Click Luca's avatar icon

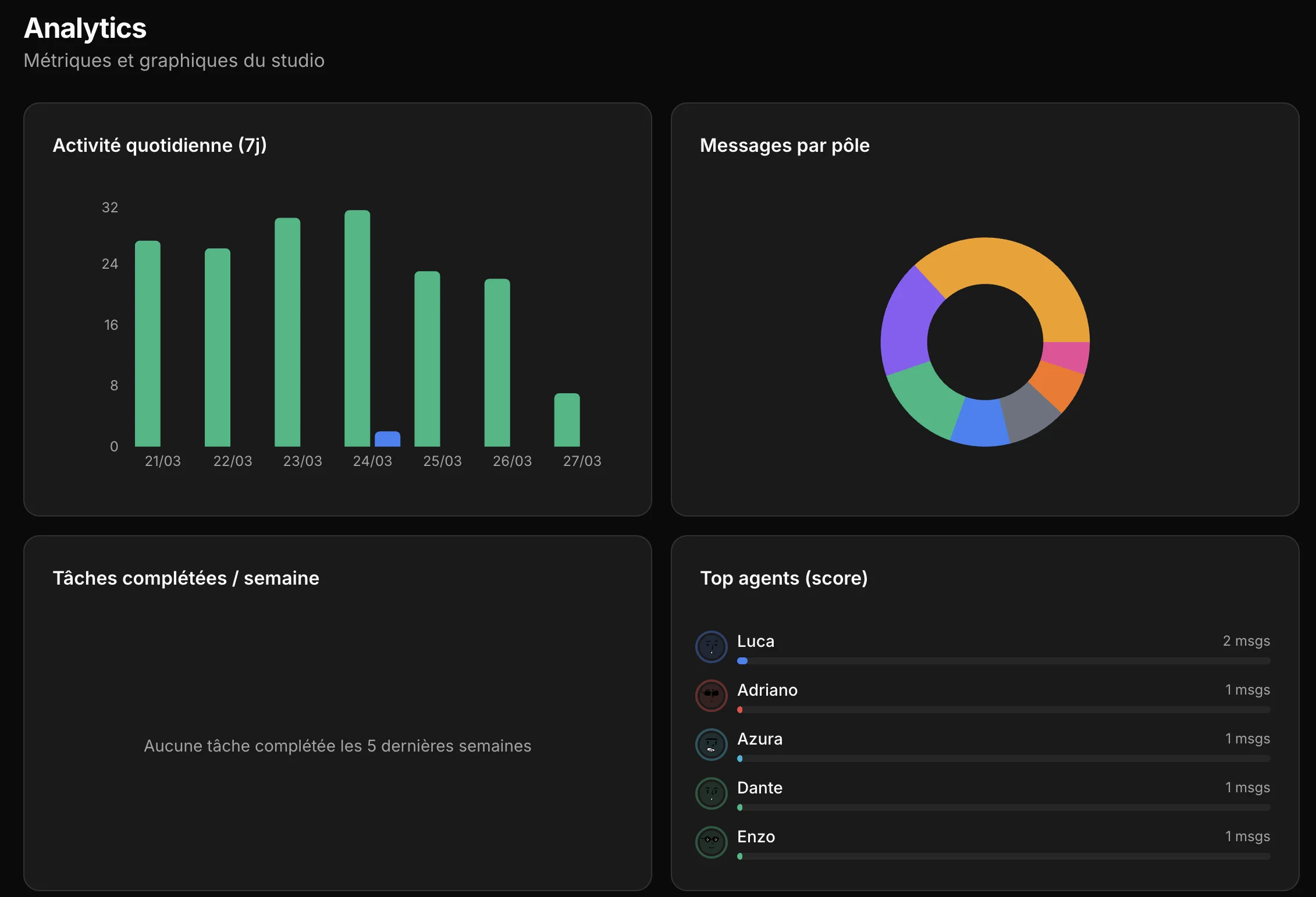pyautogui.click(x=710, y=646)
